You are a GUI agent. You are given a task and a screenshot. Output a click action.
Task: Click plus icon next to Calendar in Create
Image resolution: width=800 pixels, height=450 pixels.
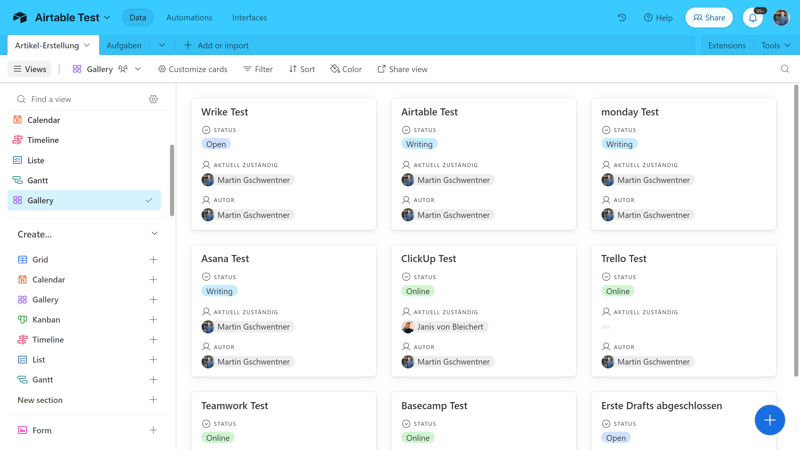click(153, 280)
